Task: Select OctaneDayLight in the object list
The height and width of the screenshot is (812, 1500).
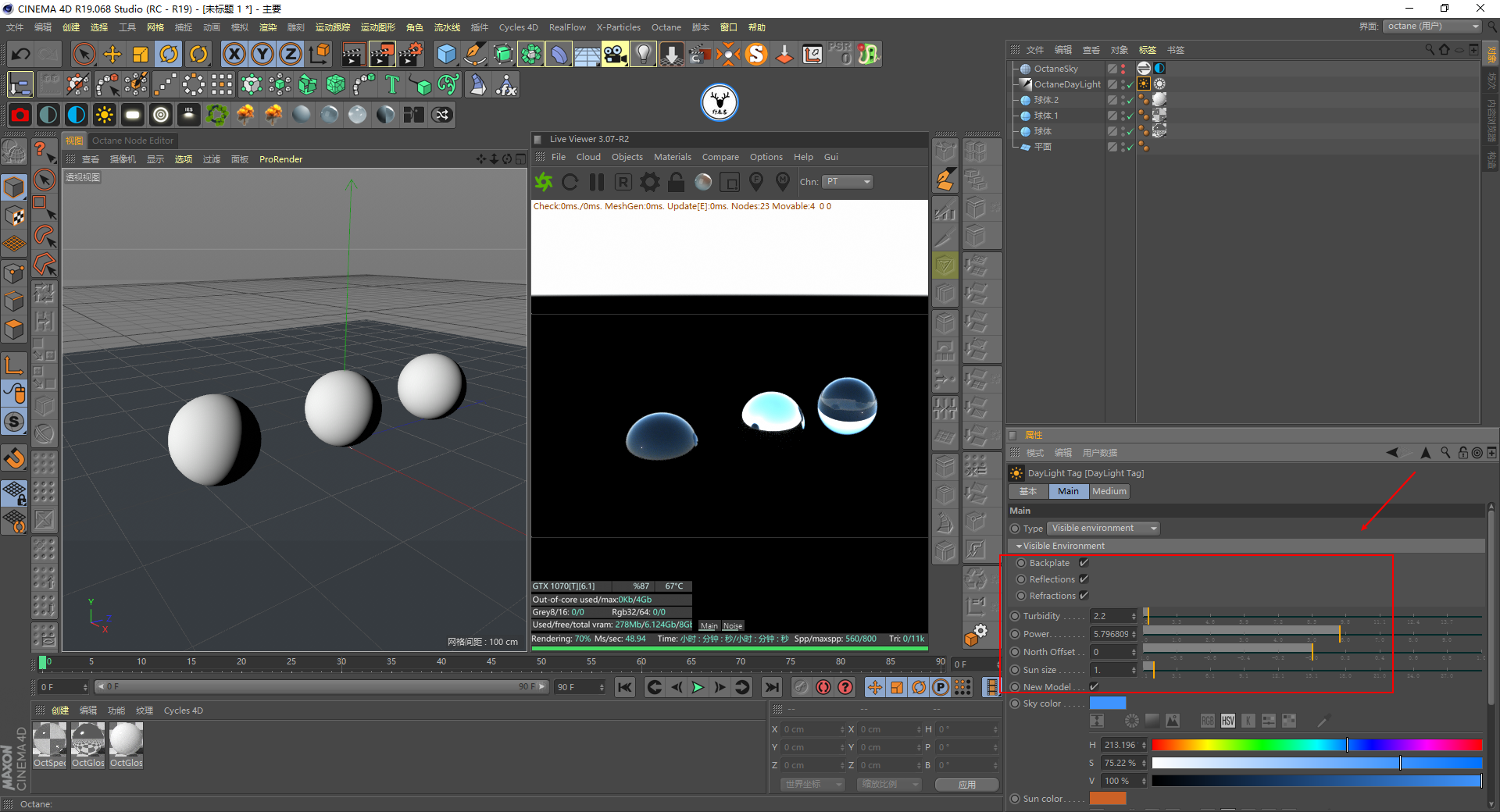Action: (1067, 84)
